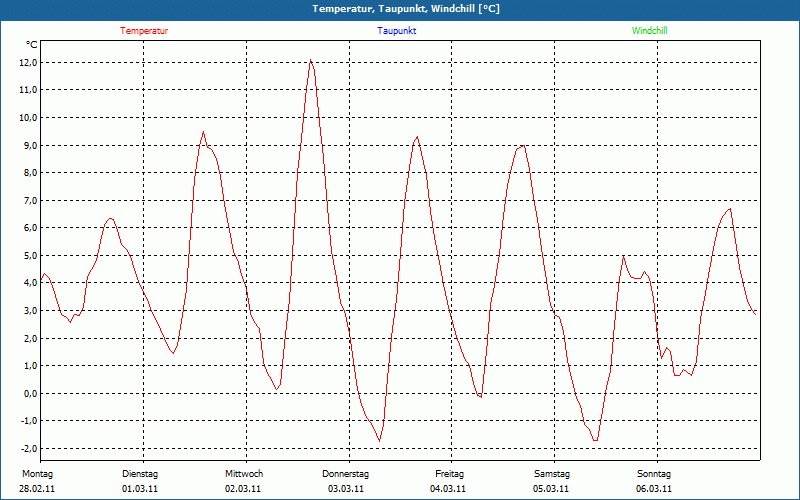Click the -1,0 y-axis value
The image size is (800, 500).
[x=28, y=421]
